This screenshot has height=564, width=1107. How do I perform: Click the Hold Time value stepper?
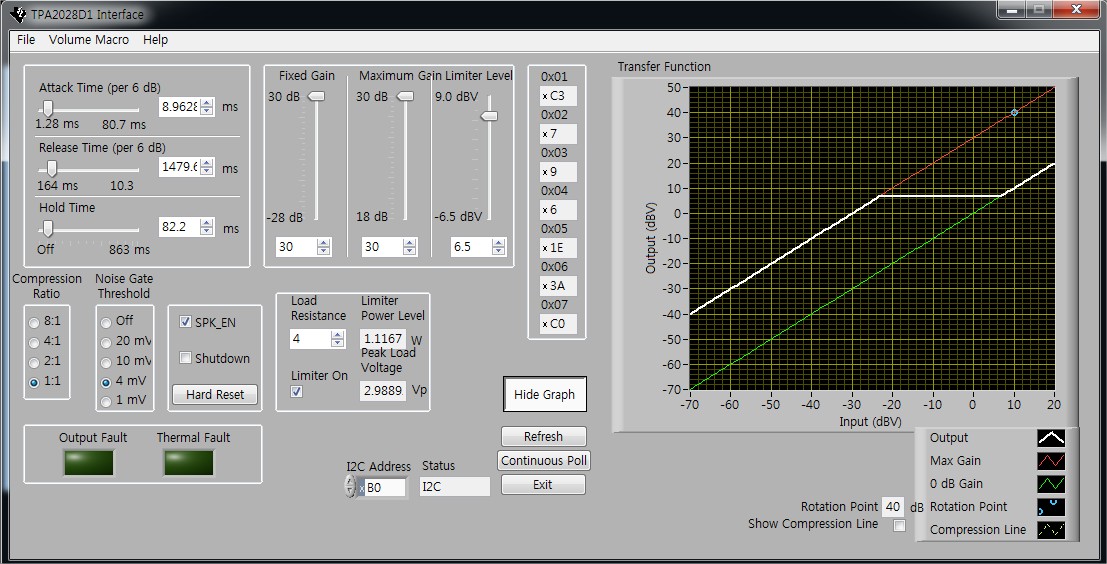207,227
